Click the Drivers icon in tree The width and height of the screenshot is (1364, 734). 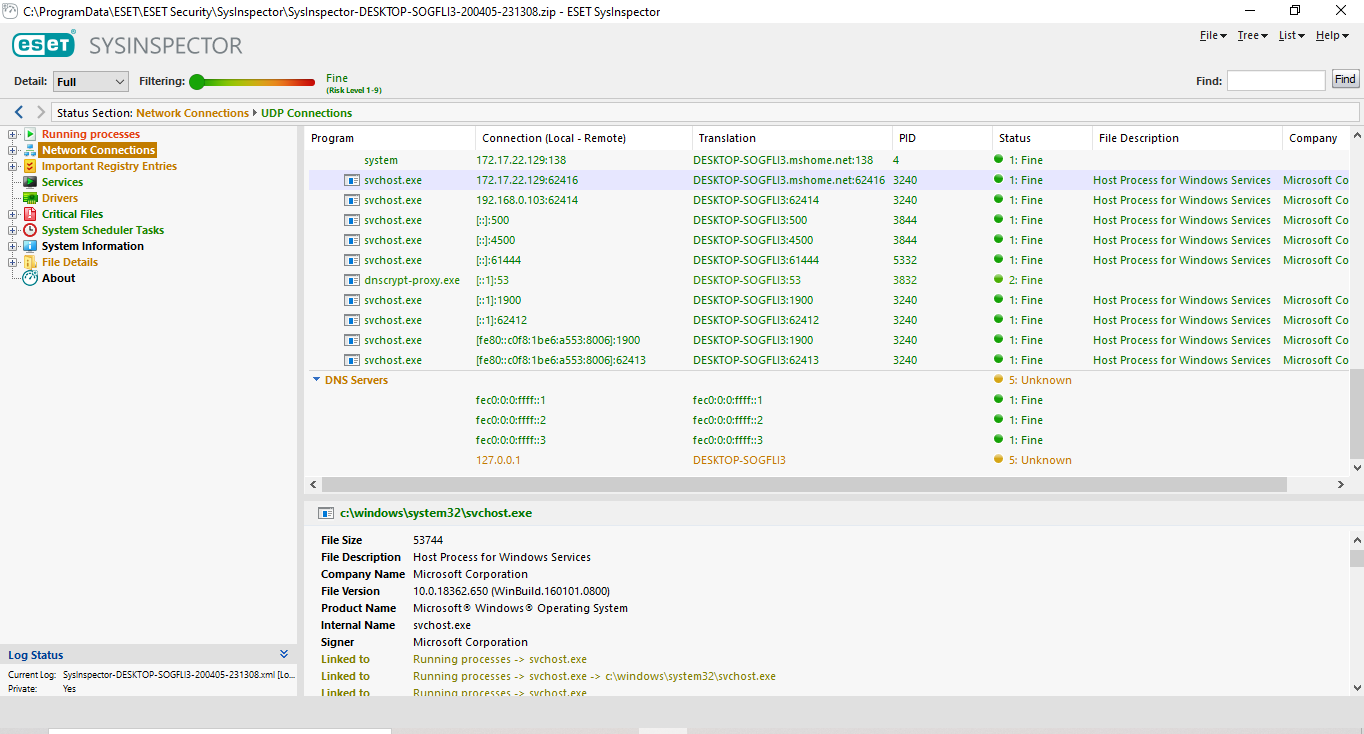30,198
